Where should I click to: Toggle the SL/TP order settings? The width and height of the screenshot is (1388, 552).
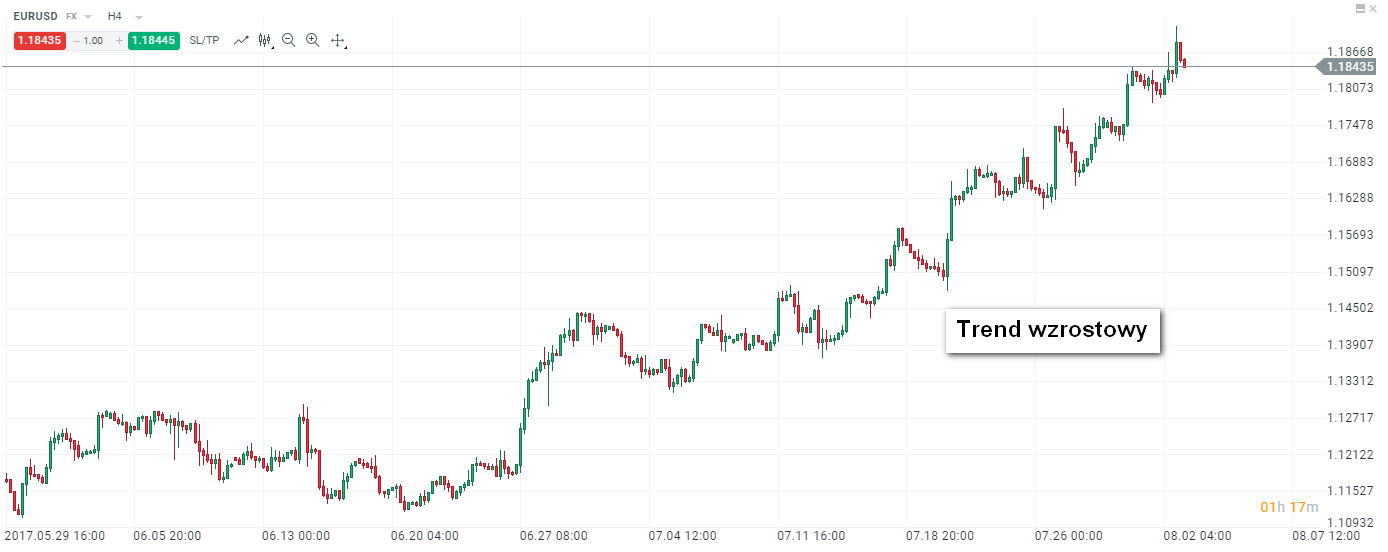[x=204, y=41]
